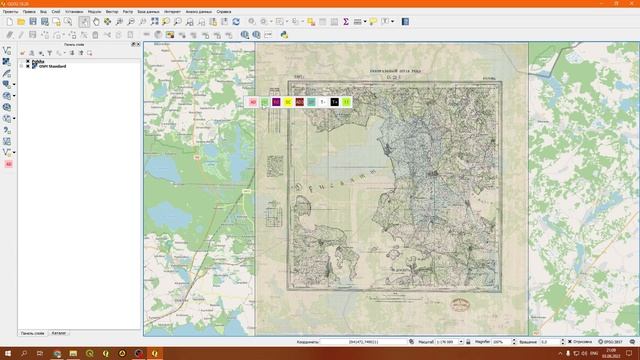Click the coordinates input field

click(x=363, y=342)
